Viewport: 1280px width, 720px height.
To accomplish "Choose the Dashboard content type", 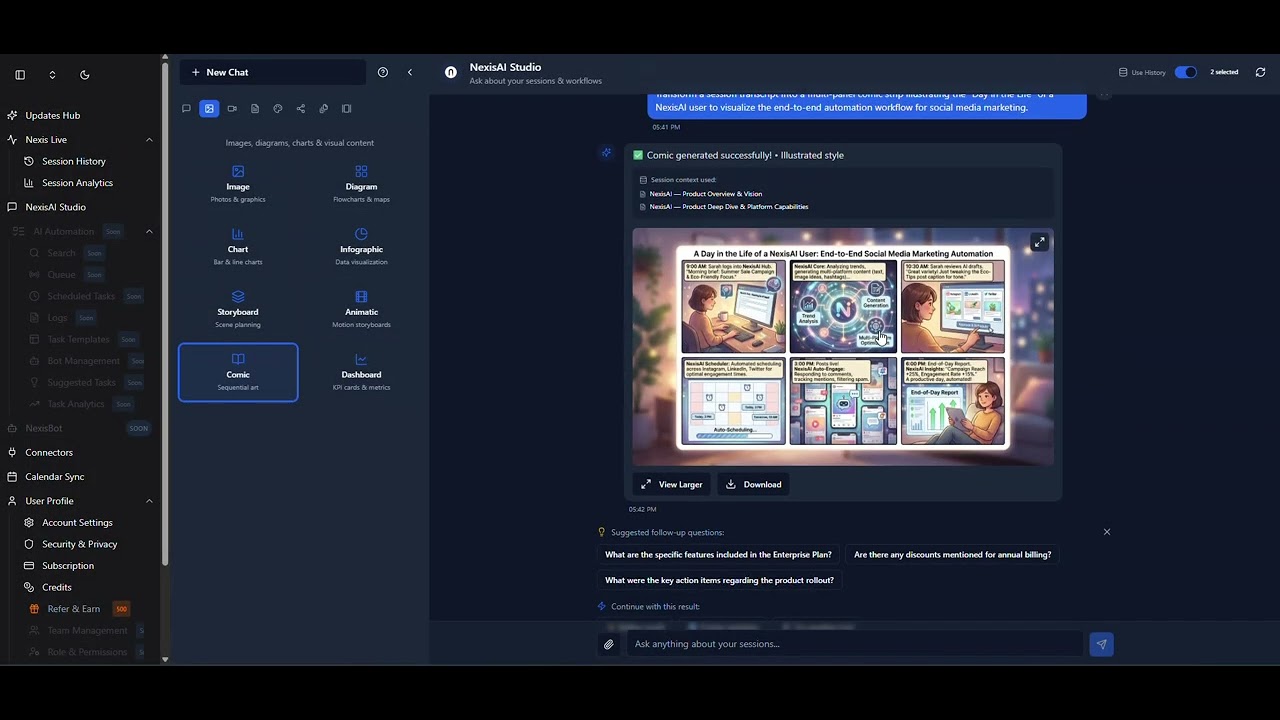I will pos(361,372).
